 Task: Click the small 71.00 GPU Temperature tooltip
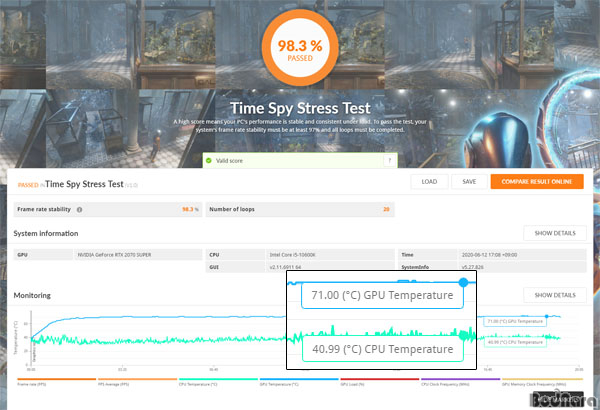(x=515, y=322)
